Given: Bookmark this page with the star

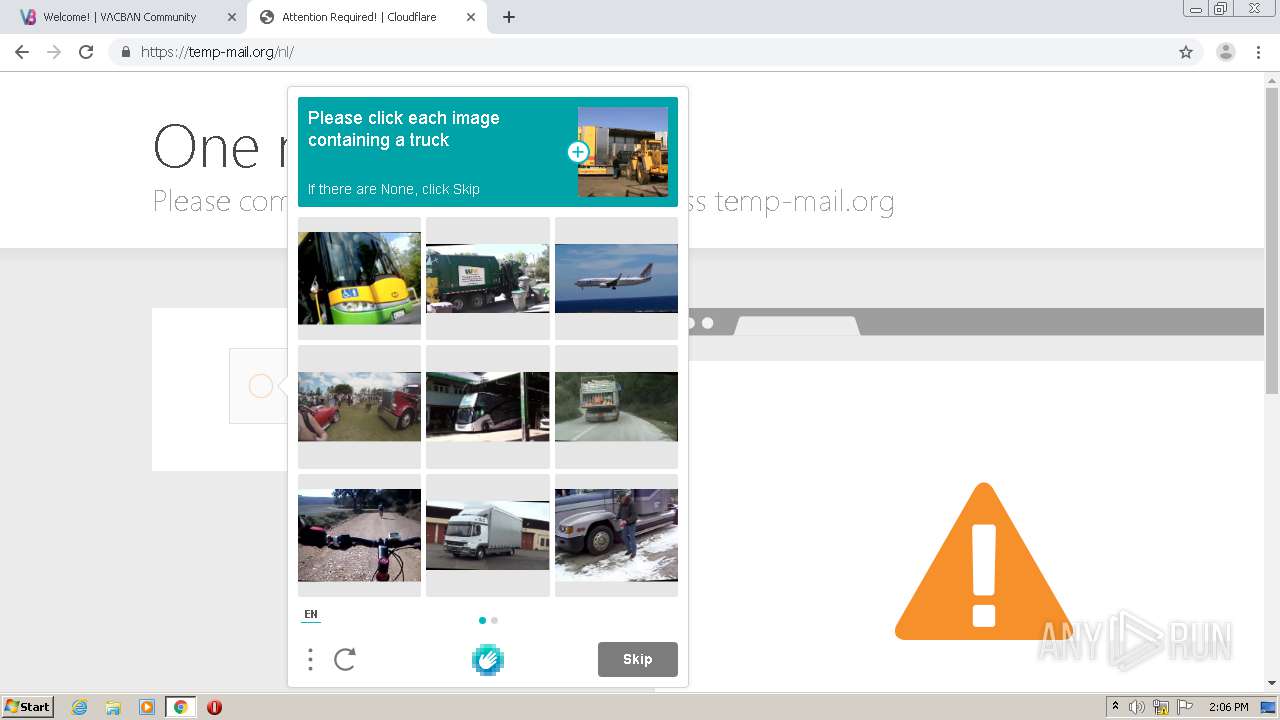Looking at the screenshot, I should [x=1186, y=52].
